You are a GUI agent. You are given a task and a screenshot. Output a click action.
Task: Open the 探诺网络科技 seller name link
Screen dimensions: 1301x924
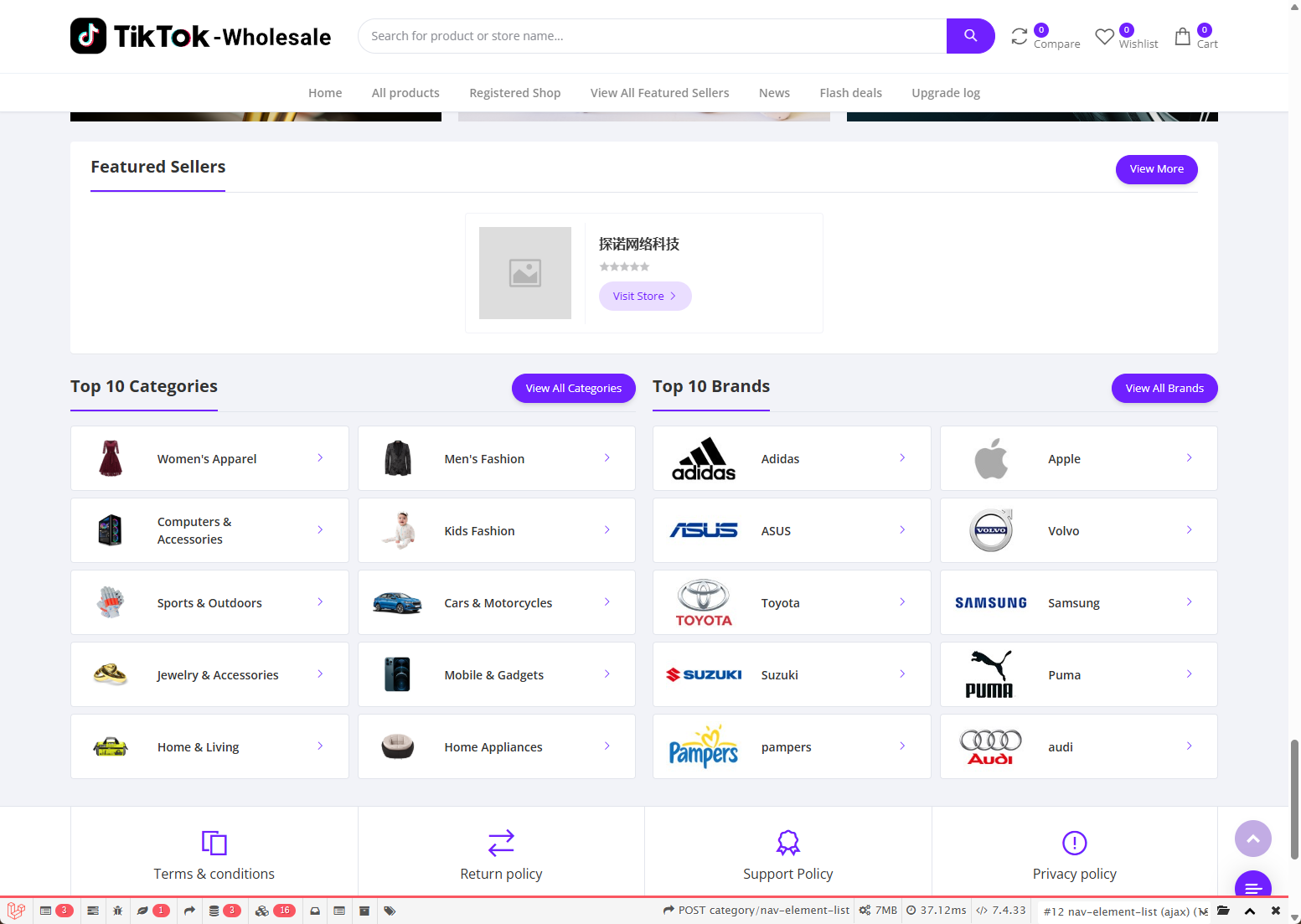(639, 244)
